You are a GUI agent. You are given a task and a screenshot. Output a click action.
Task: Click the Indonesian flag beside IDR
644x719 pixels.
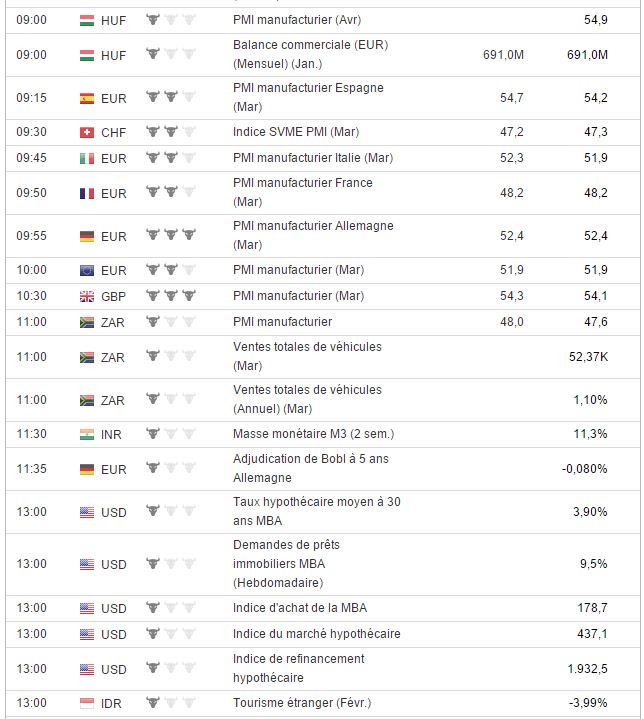(86, 703)
